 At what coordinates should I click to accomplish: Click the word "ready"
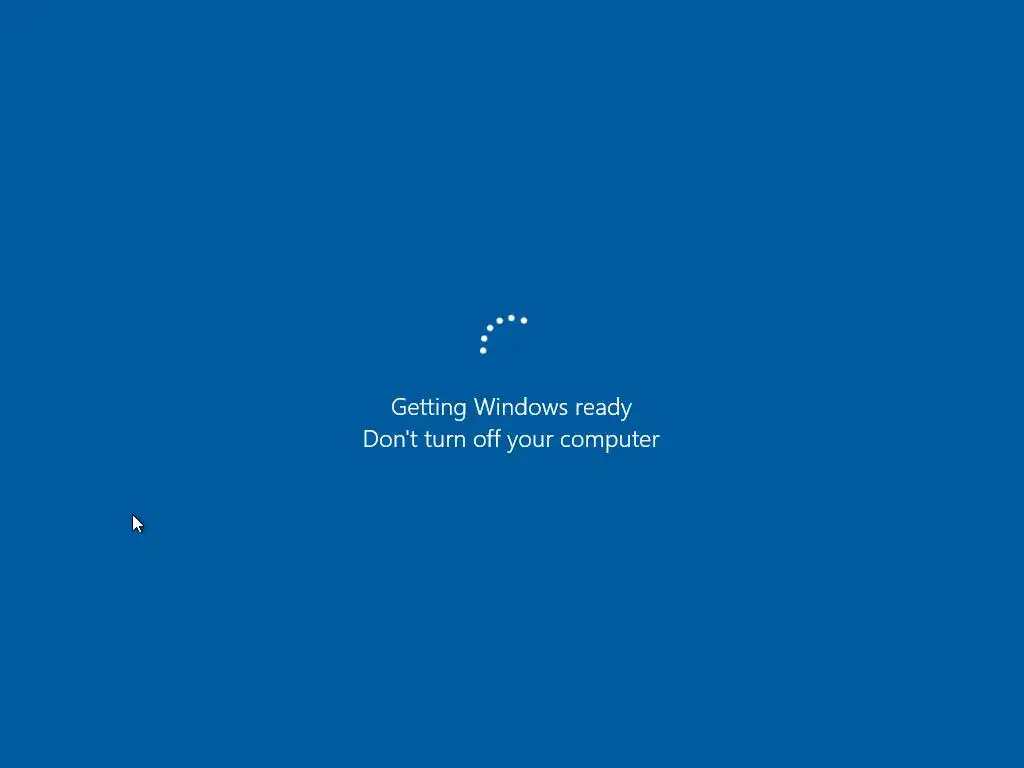(603, 408)
